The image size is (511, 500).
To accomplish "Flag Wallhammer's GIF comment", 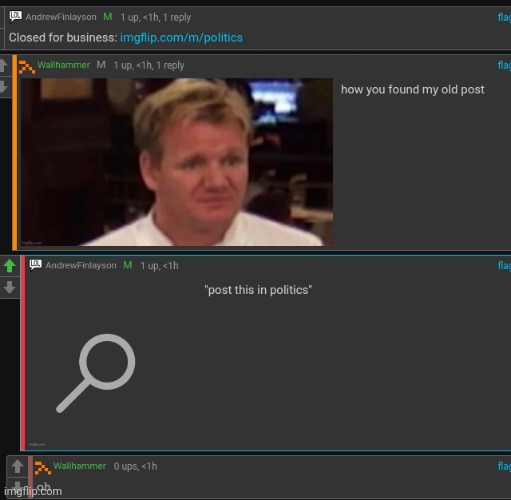I will 504,65.
